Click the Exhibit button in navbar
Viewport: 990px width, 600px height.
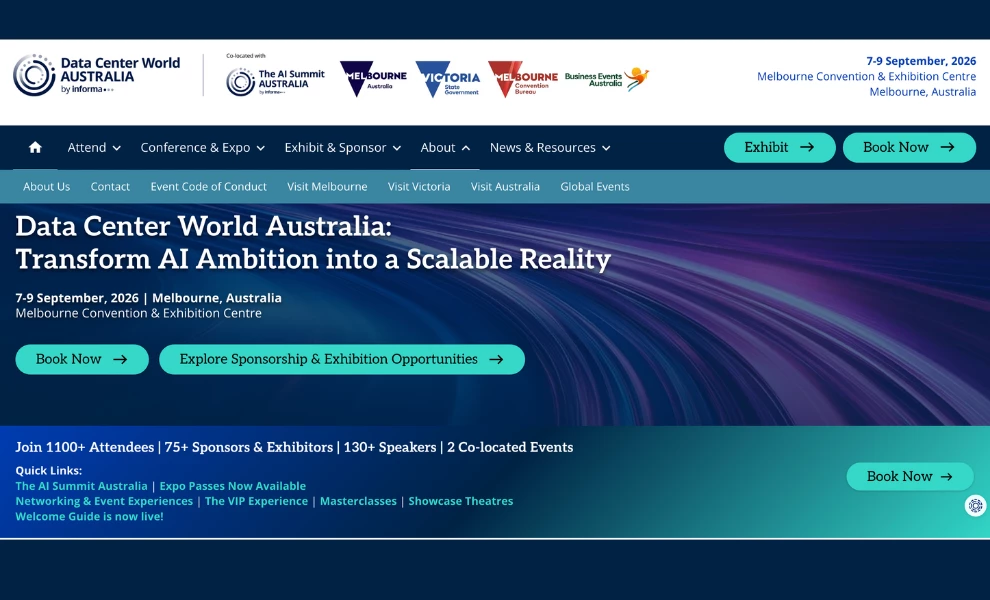pyautogui.click(x=780, y=147)
